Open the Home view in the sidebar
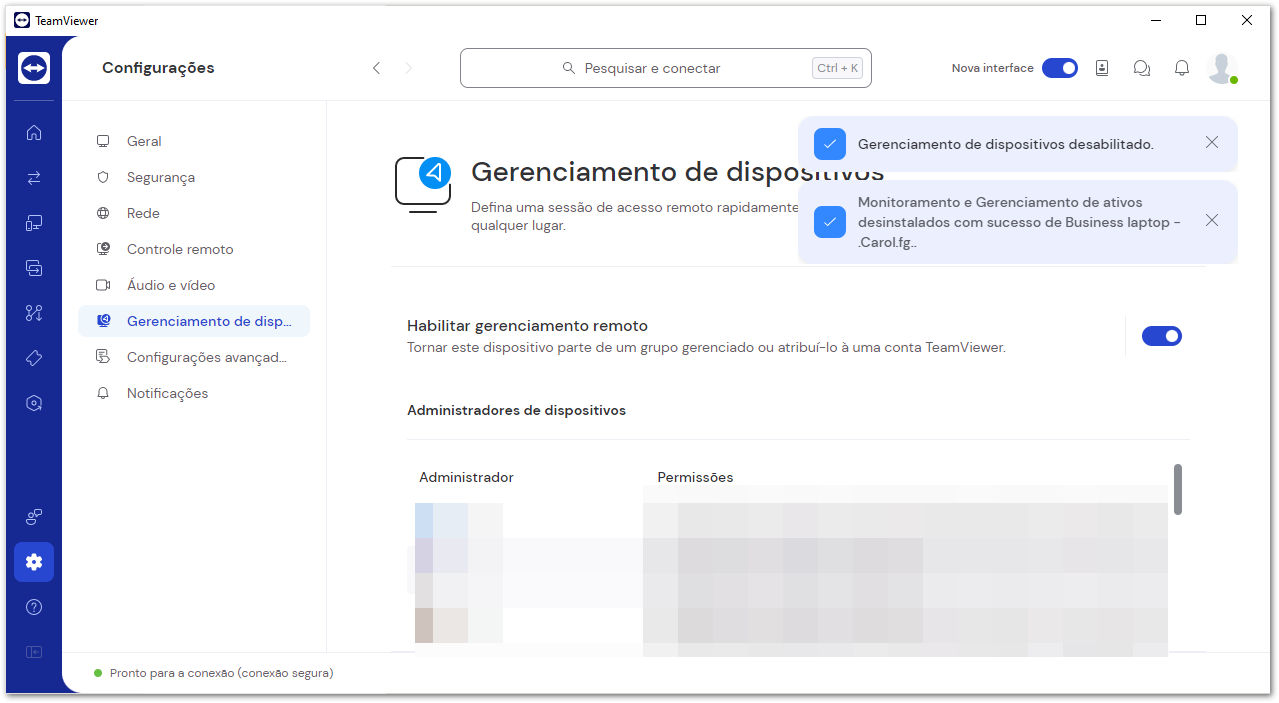Screen dimensions: 1279x703 coord(33,131)
